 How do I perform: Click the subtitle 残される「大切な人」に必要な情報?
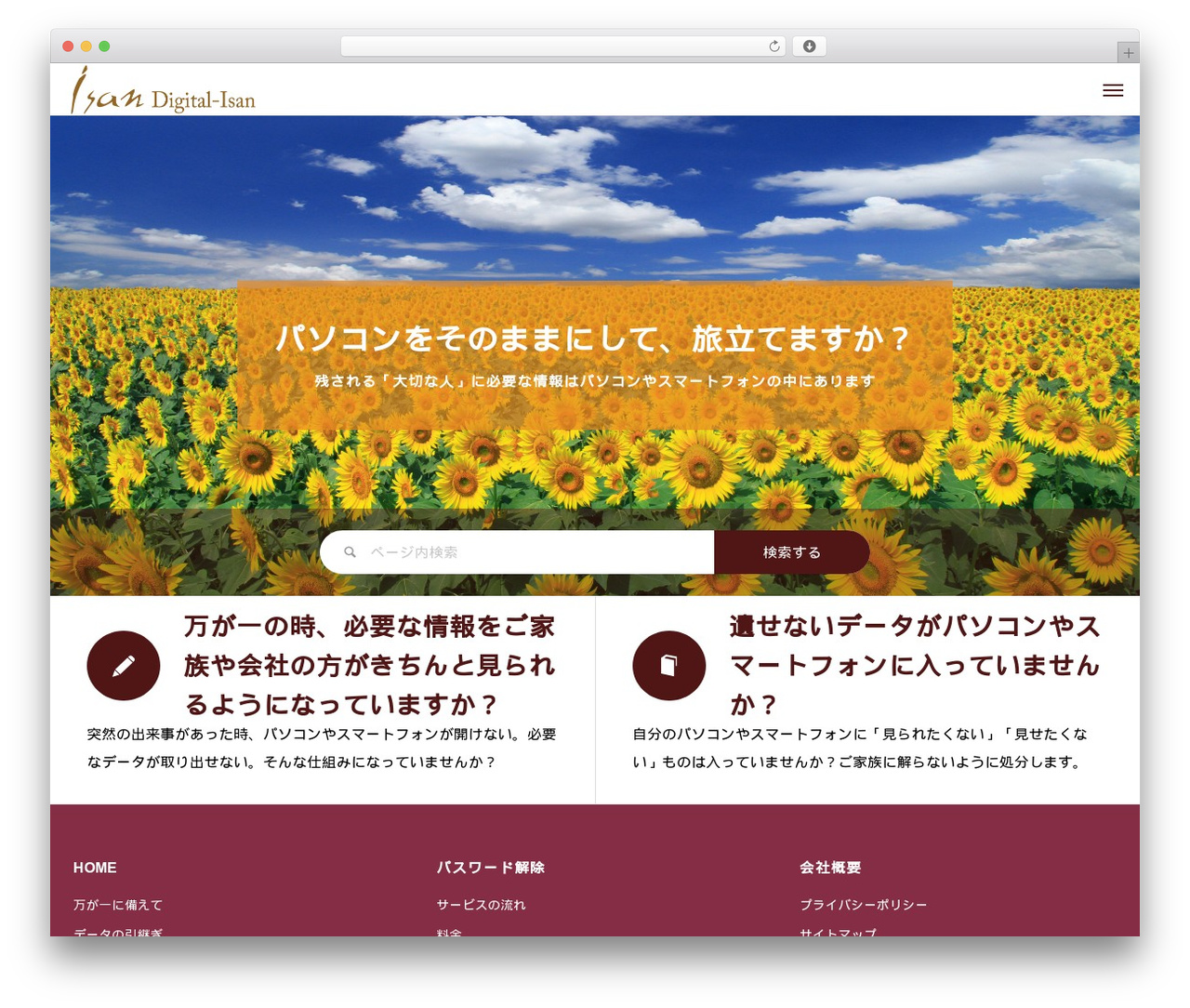(595, 381)
